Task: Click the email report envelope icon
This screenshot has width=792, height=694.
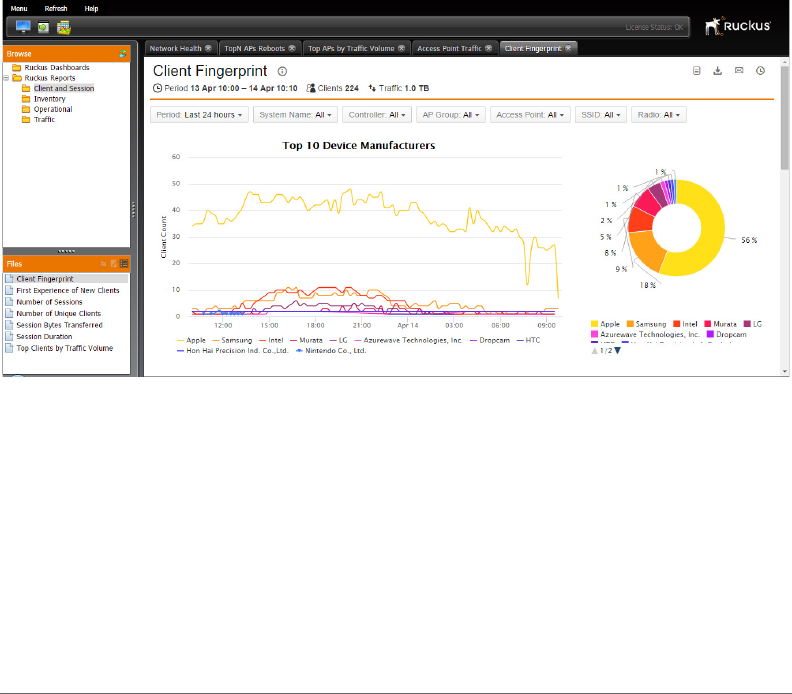Action: [x=739, y=71]
